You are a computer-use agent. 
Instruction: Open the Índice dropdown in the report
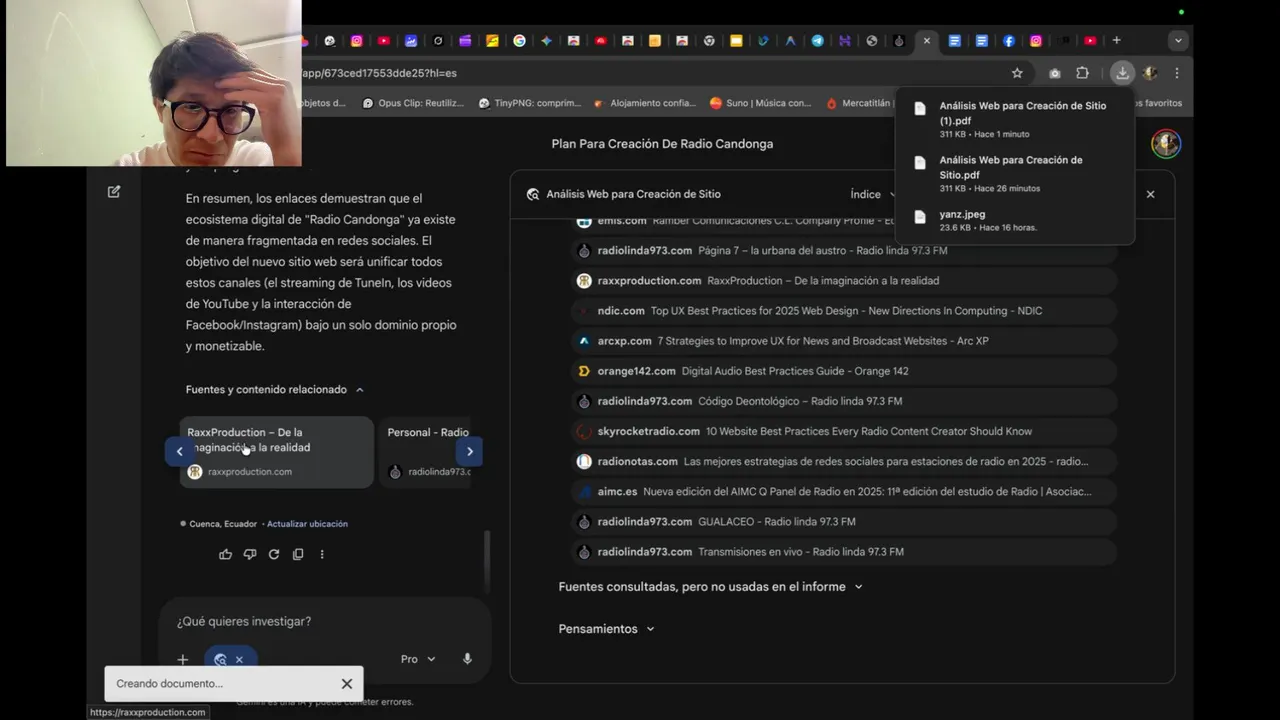(x=872, y=194)
